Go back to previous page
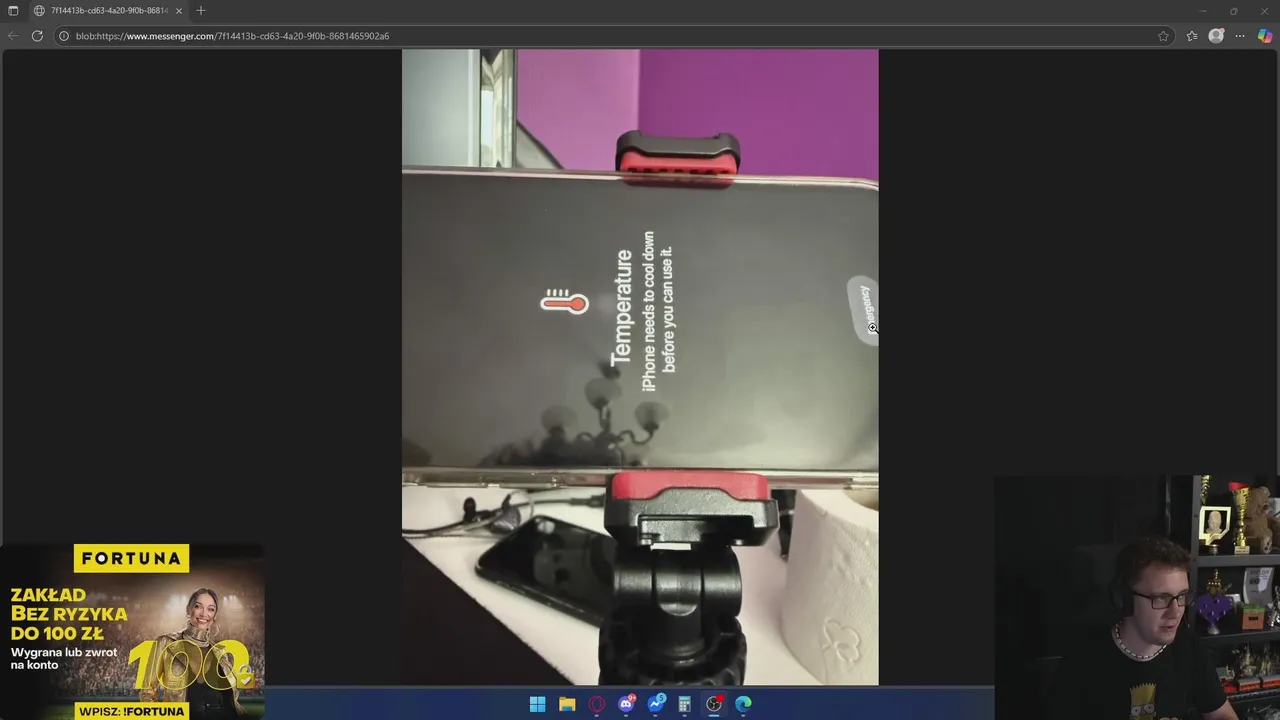This screenshot has width=1280, height=720. (13, 36)
